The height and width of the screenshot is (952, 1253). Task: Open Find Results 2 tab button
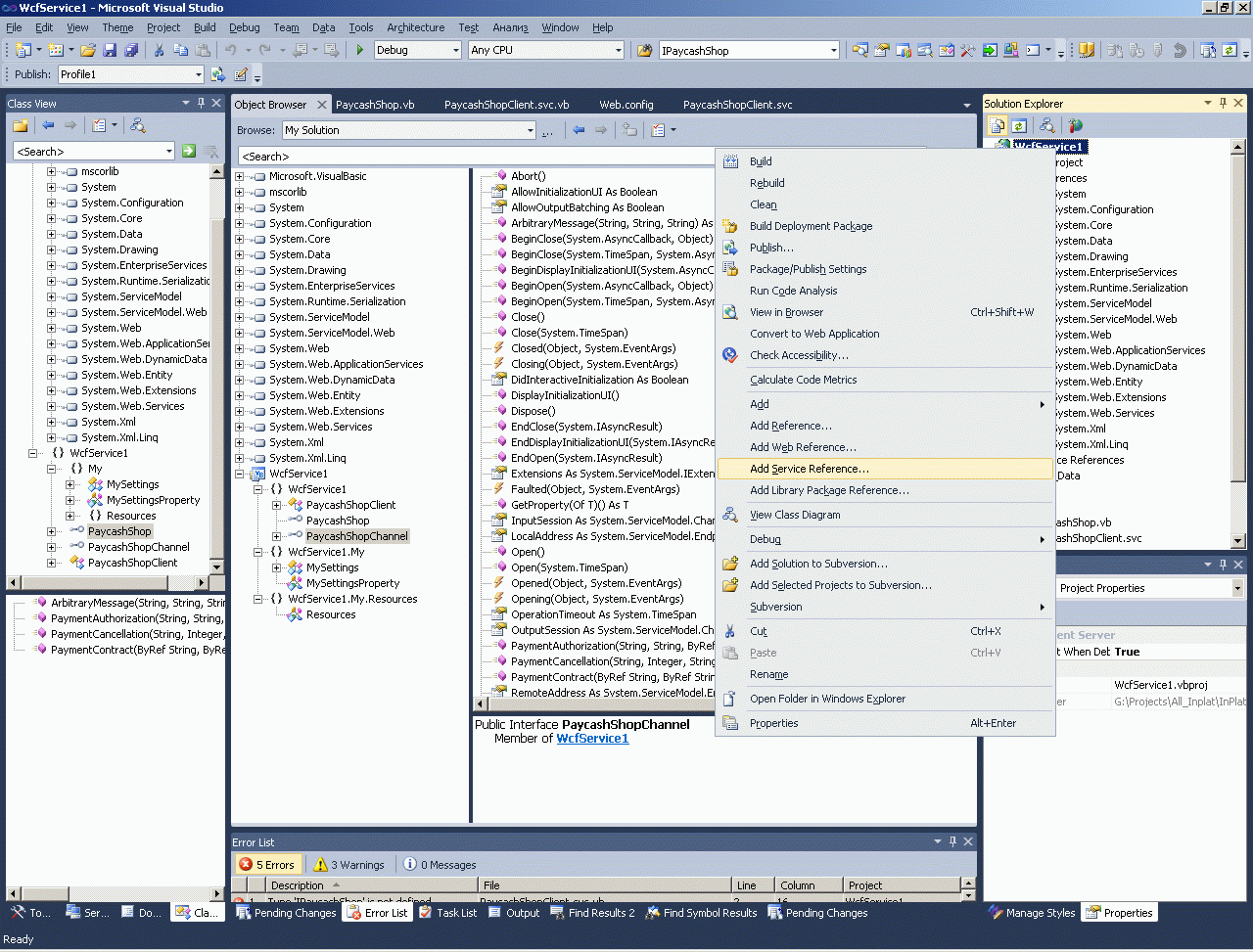pyautogui.click(x=593, y=913)
